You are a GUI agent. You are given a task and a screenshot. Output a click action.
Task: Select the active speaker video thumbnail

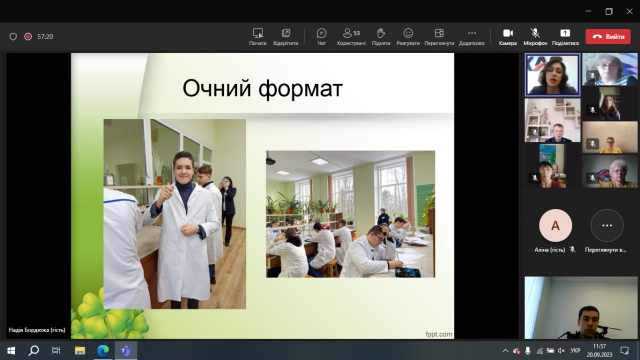tap(552, 75)
